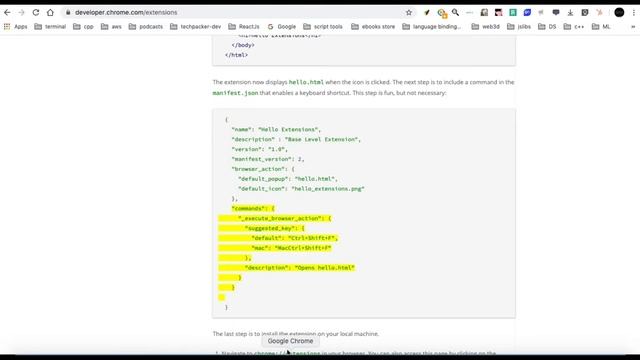Click the gray dash extension icon
The image size is (640, 360).
click(469, 13)
